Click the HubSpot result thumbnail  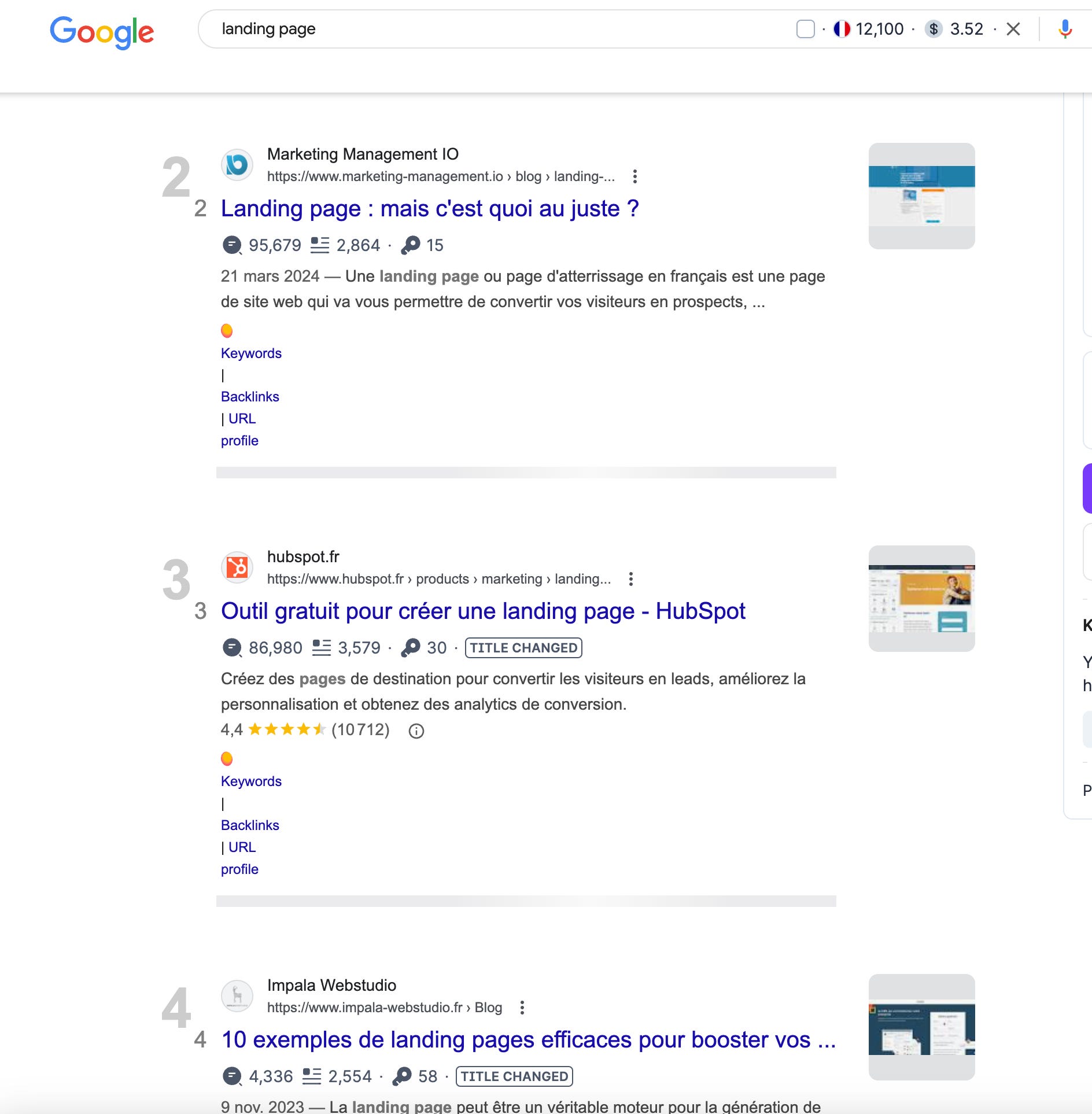(921, 599)
